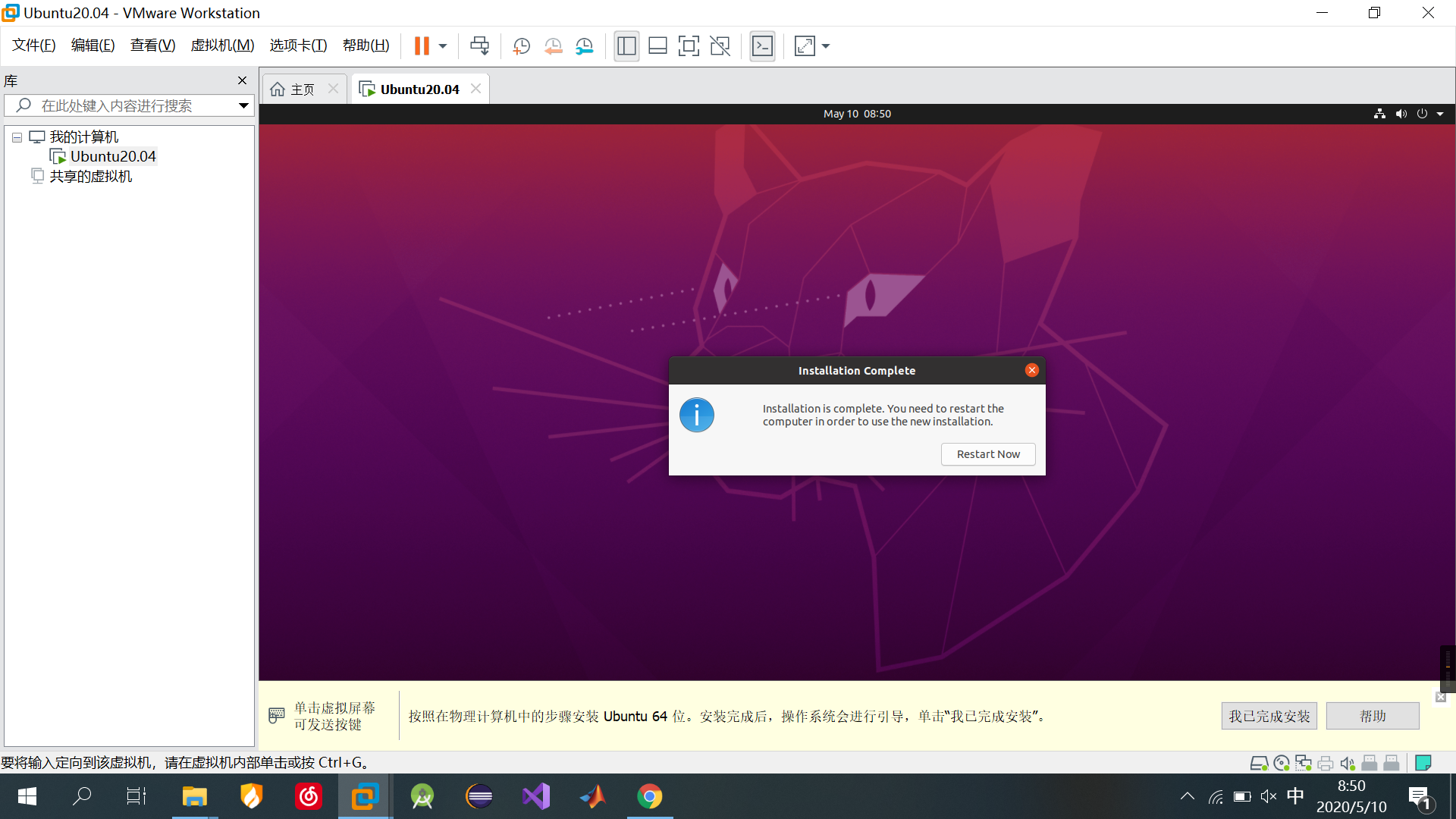The image size is (1456, 819).
Task: Toggle Unity mode icon
Action: coord(720,46)
